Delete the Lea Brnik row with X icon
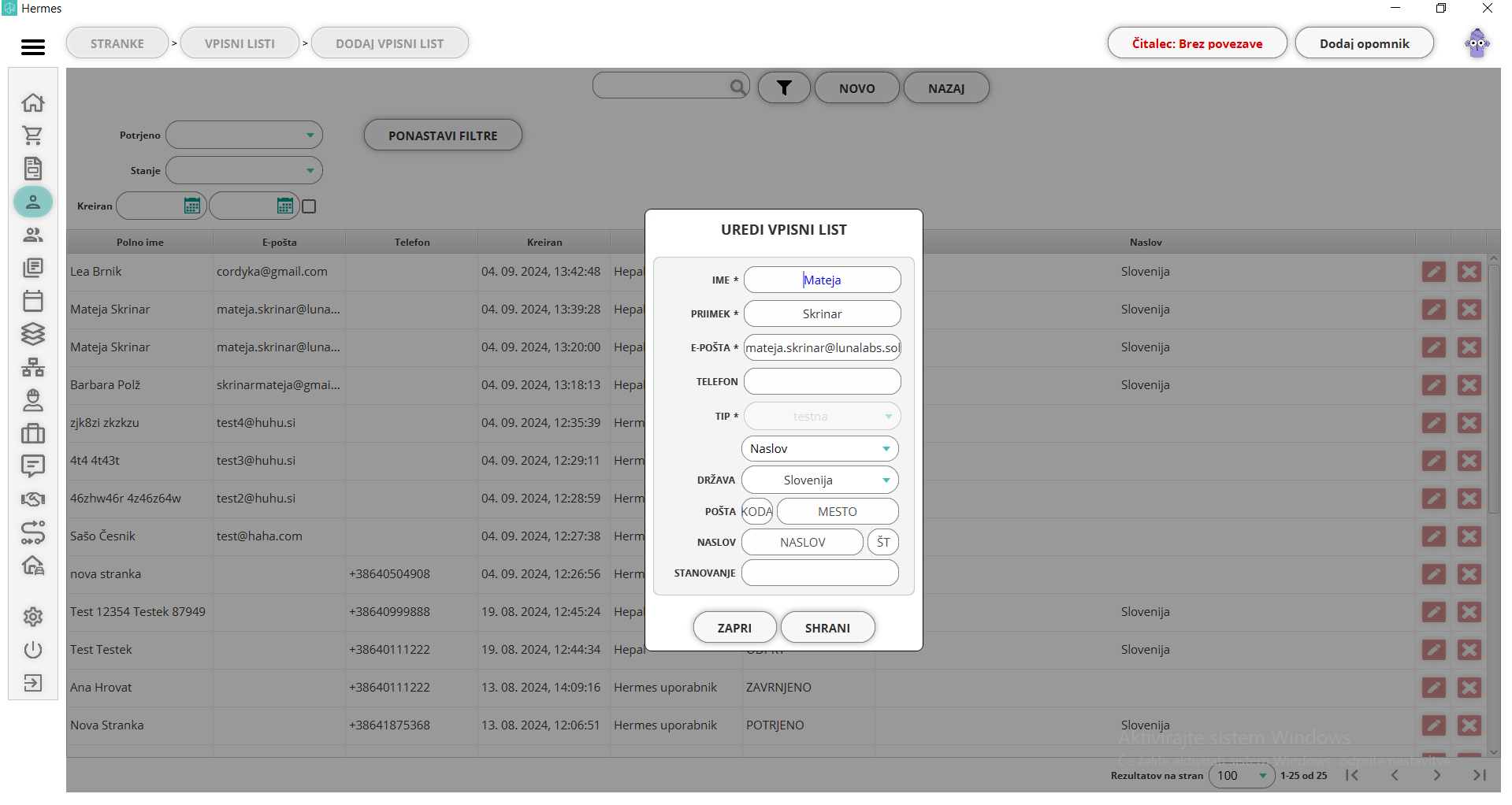Image resolution: width=1512 pixels, height=805 pixels. click(x=1469, y=272)
